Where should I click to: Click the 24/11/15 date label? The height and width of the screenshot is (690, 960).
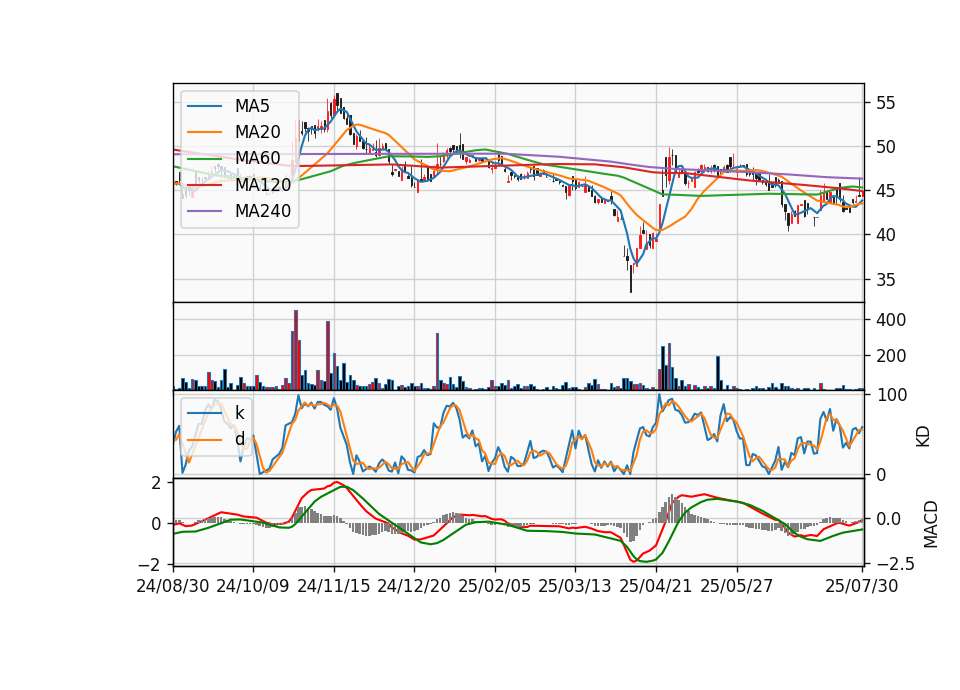tap(334, 586)
